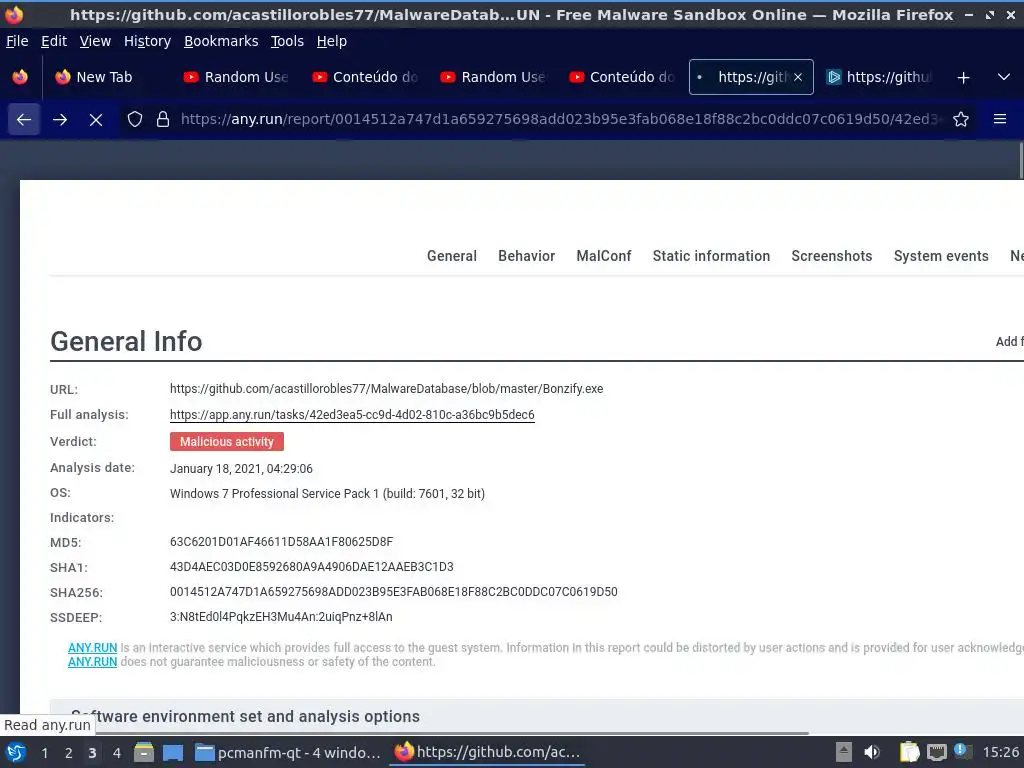Open the Bookmarks menu
1024x768 pixels.
pyautogui.click(x=221, y=41)
